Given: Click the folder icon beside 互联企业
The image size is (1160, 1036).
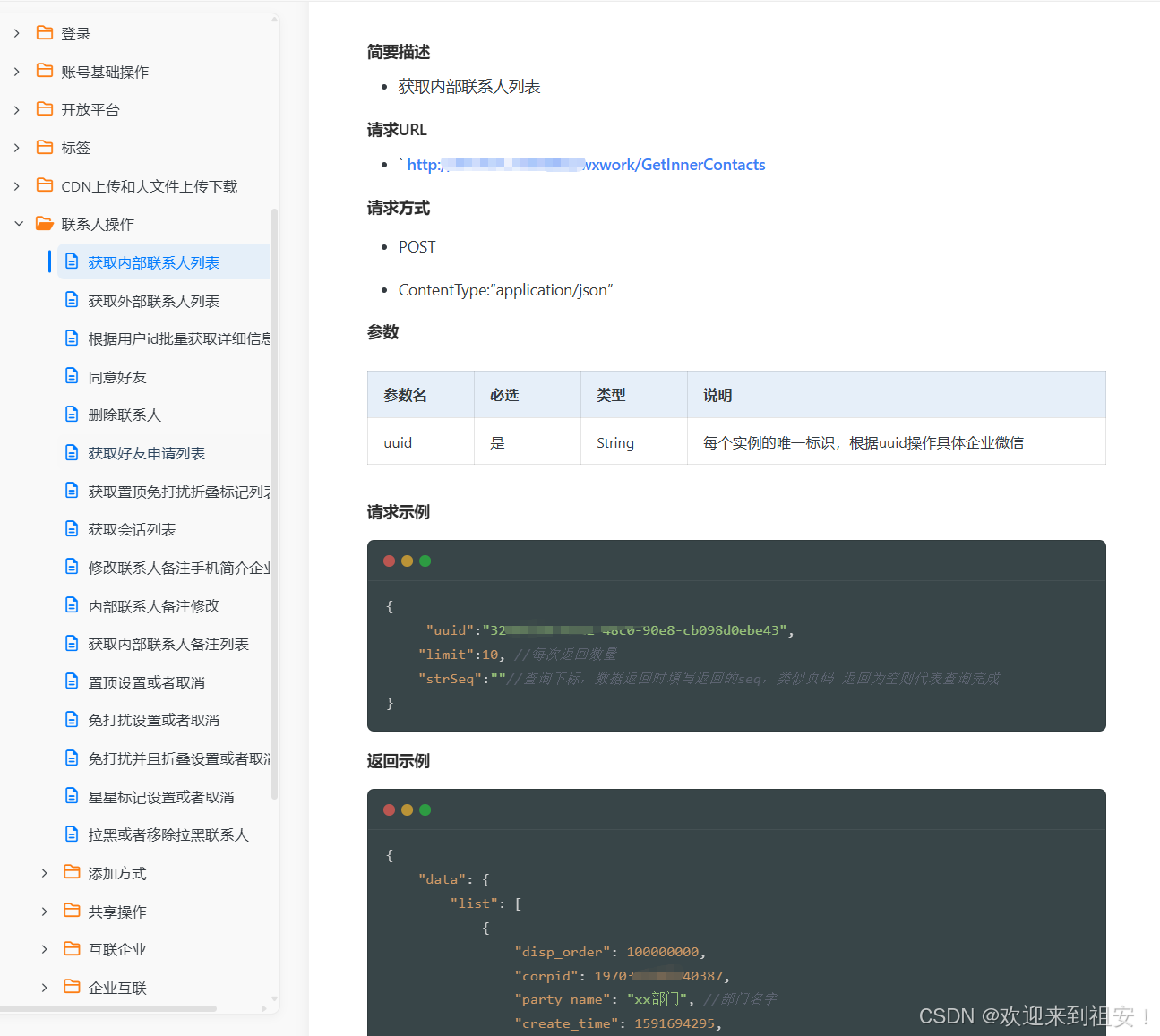Looking at the screenshot, I should (73, 948).
